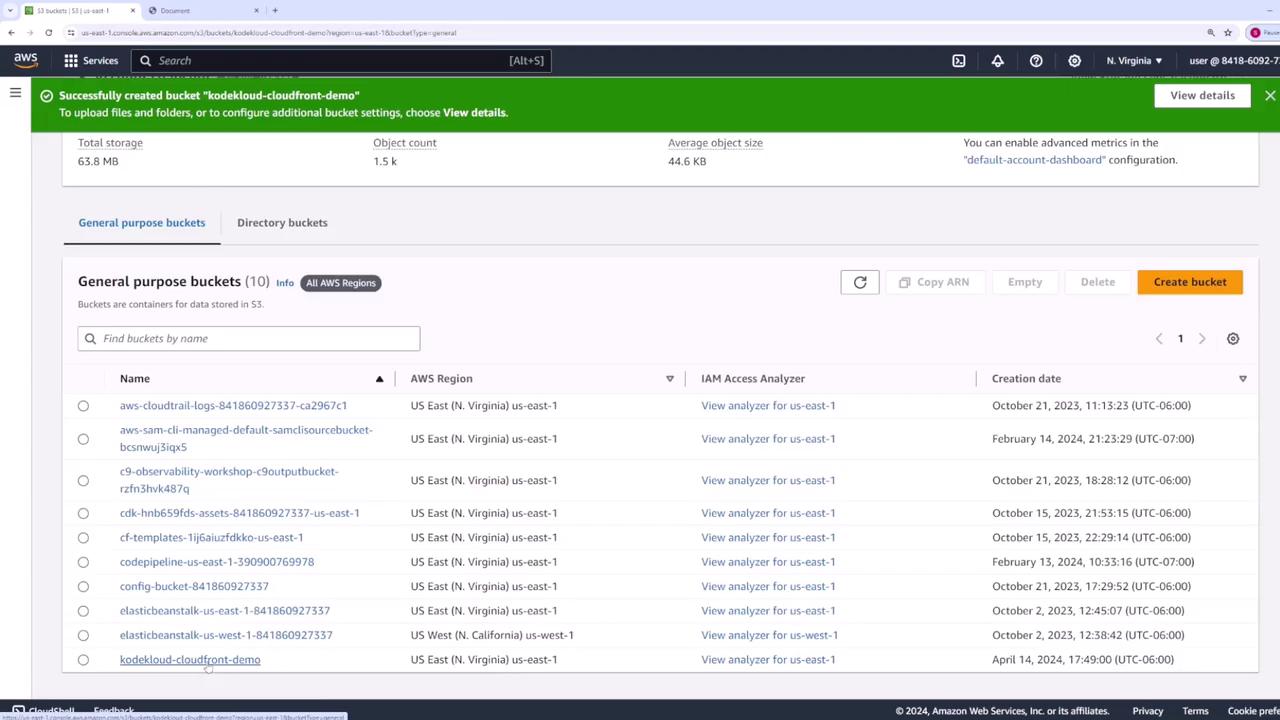Select the aws-cloudtrail-logs bucket radio button
The image size is (1280, 720).
pyautogui.click(x=83, y=406)
